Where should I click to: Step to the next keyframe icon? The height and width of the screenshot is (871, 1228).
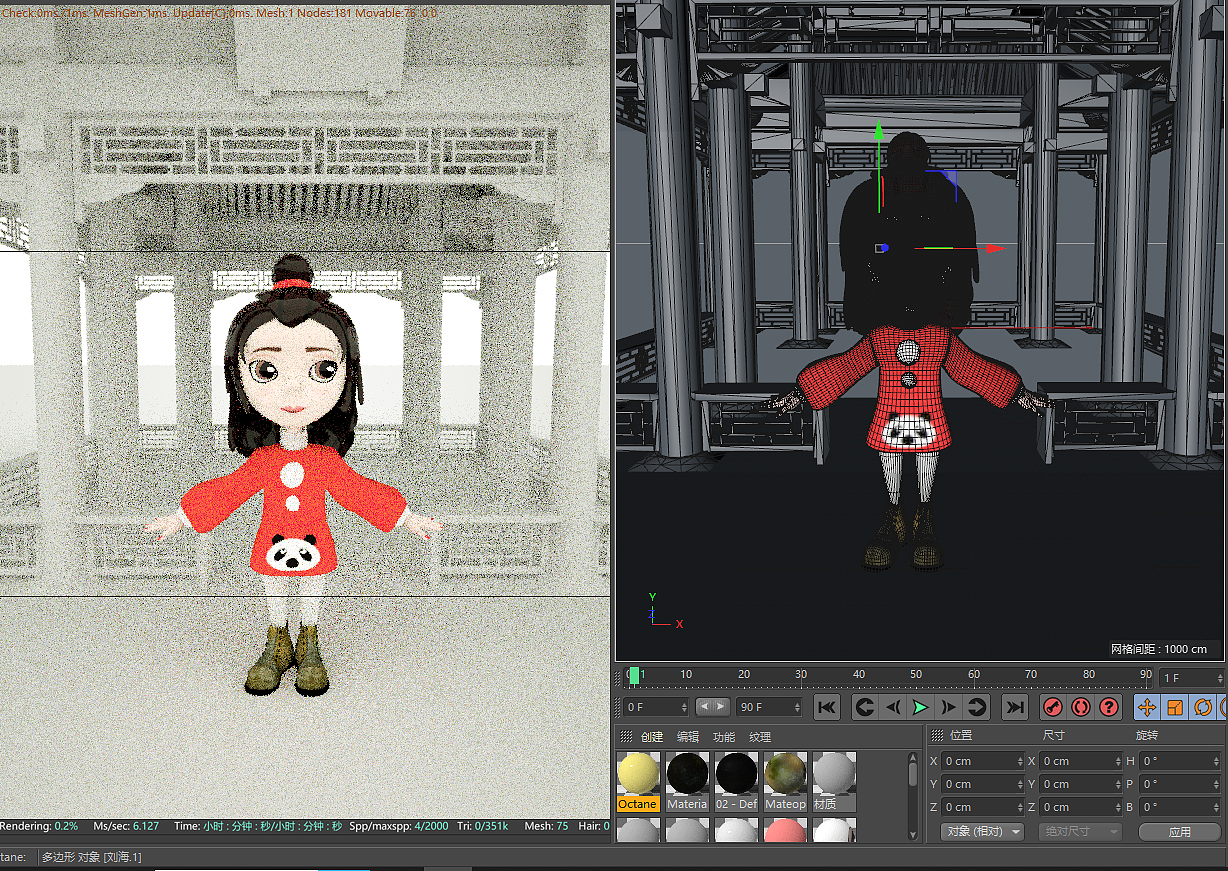(x=975, y=707)
